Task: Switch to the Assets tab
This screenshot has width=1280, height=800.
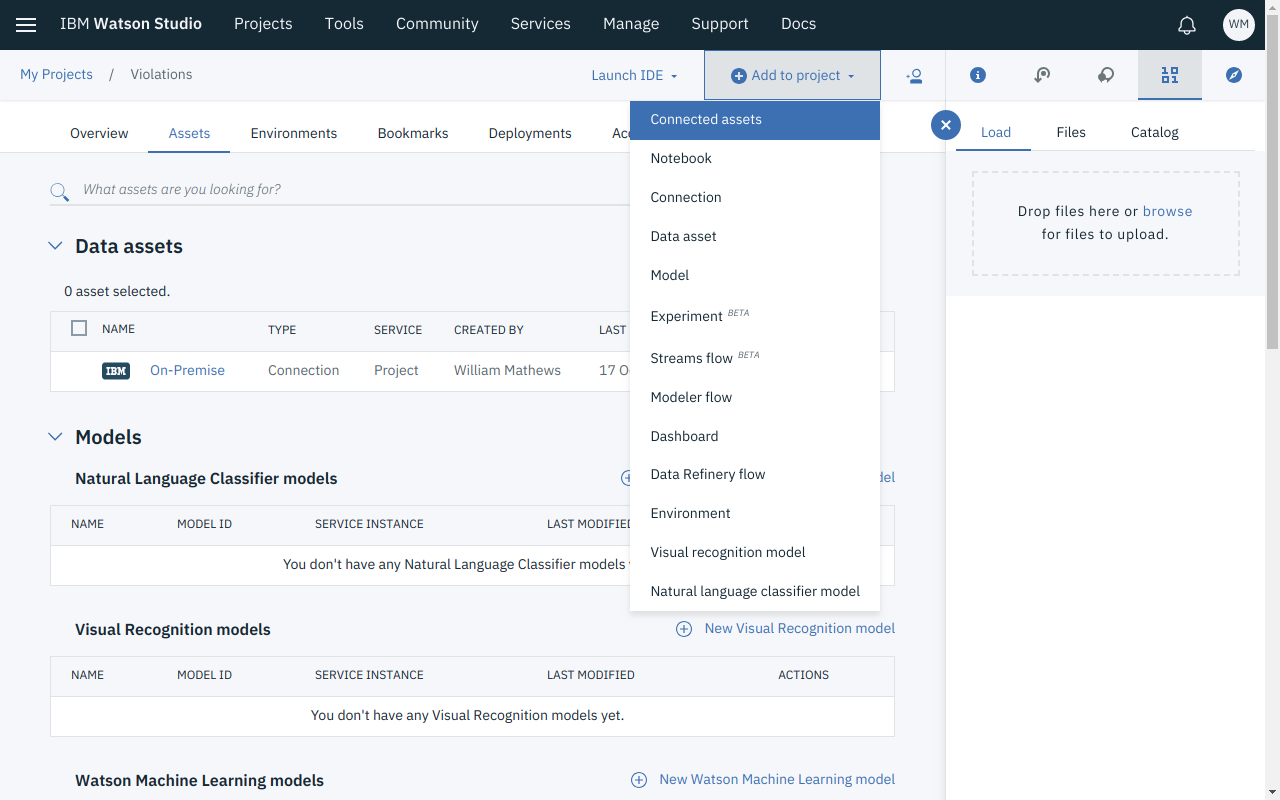Action: coord(189,133)
